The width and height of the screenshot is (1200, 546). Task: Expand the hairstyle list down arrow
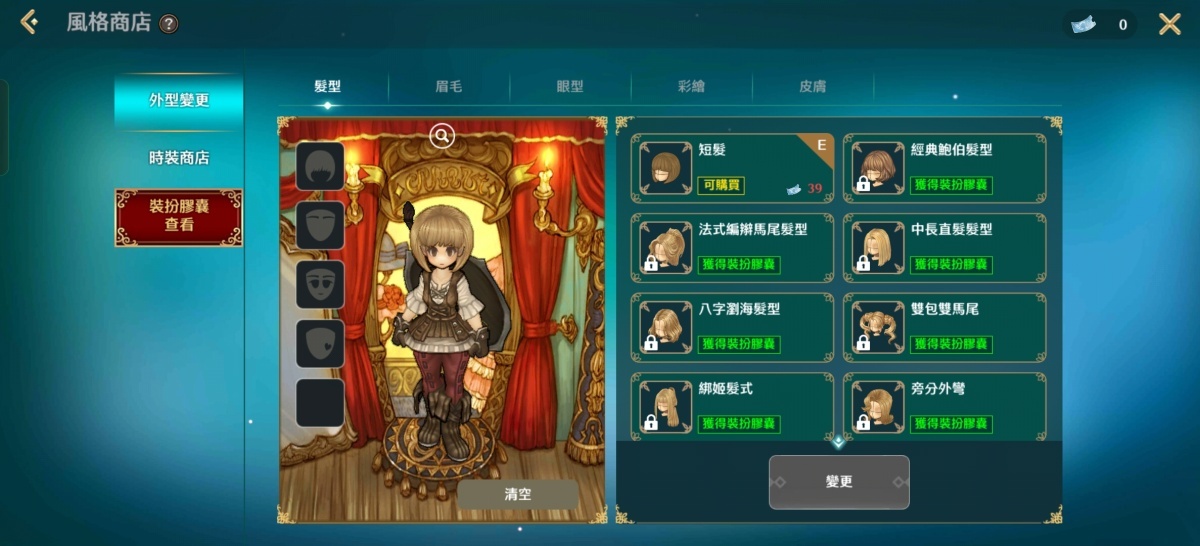(838, 441)
